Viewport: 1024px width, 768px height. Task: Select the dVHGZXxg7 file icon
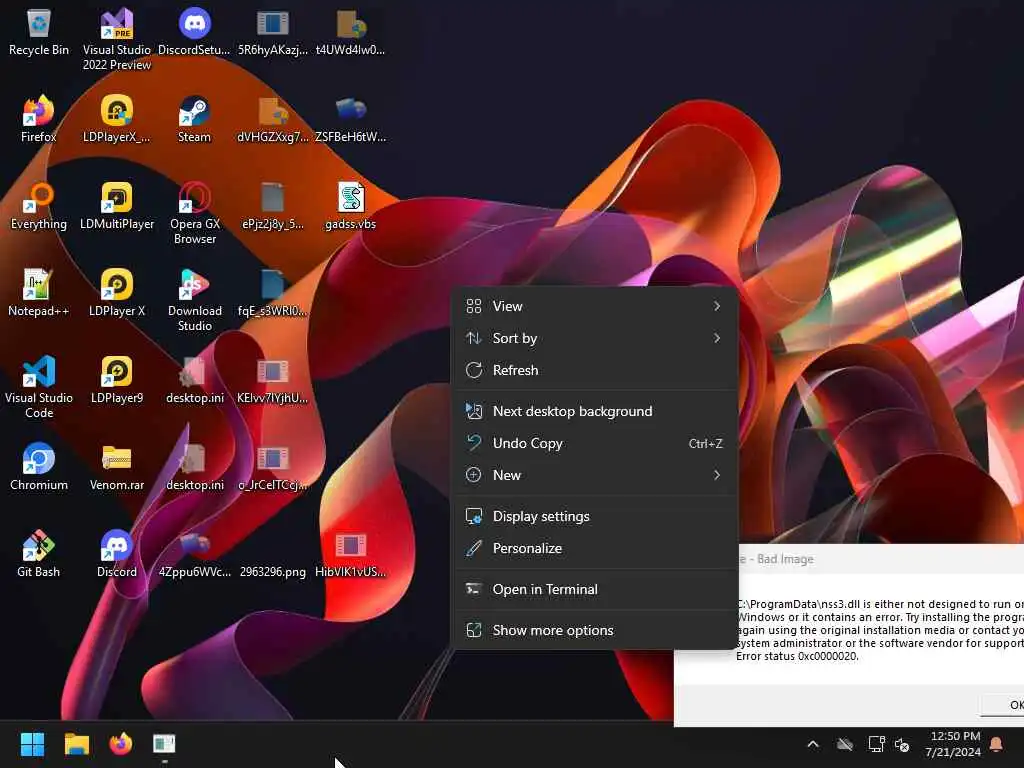(273, 119)
